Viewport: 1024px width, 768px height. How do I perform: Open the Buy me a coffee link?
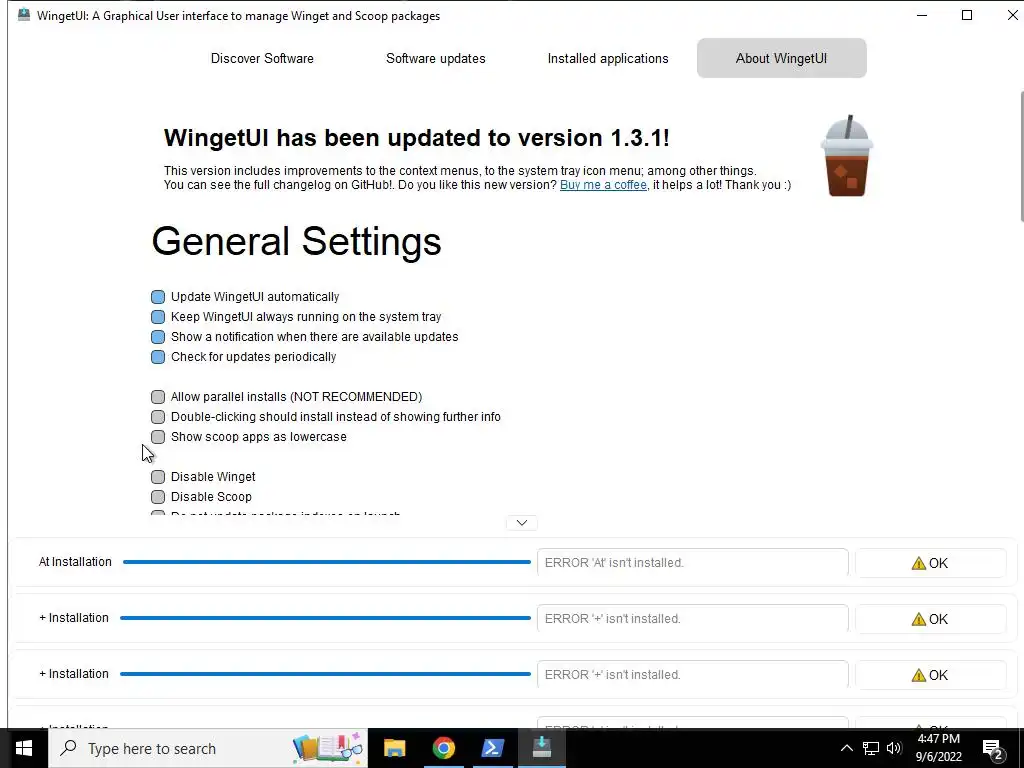click(603, 185)
